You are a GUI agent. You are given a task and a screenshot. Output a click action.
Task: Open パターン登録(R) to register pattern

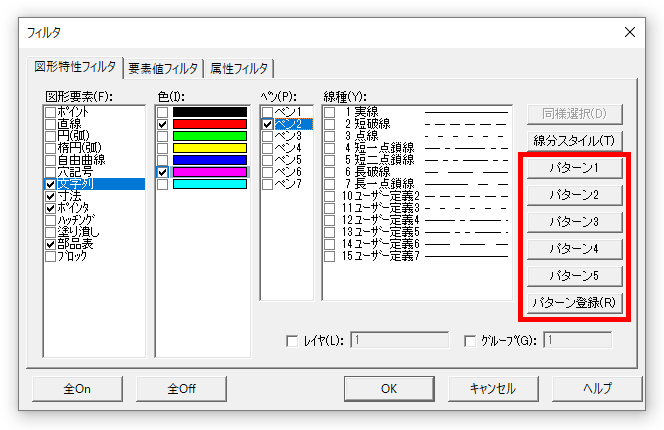pyautogui.click(x=574, y=303)
